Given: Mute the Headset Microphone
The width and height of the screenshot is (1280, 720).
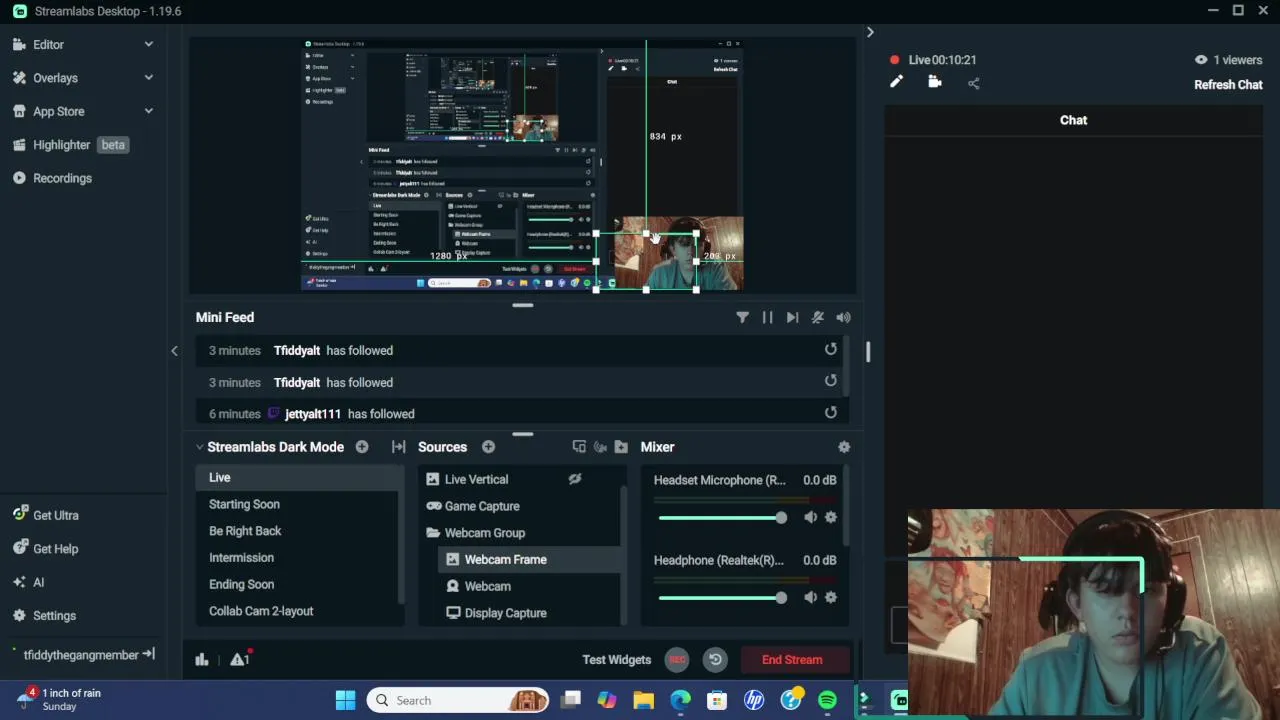Looking at the screenshot, I should [810, 517].
